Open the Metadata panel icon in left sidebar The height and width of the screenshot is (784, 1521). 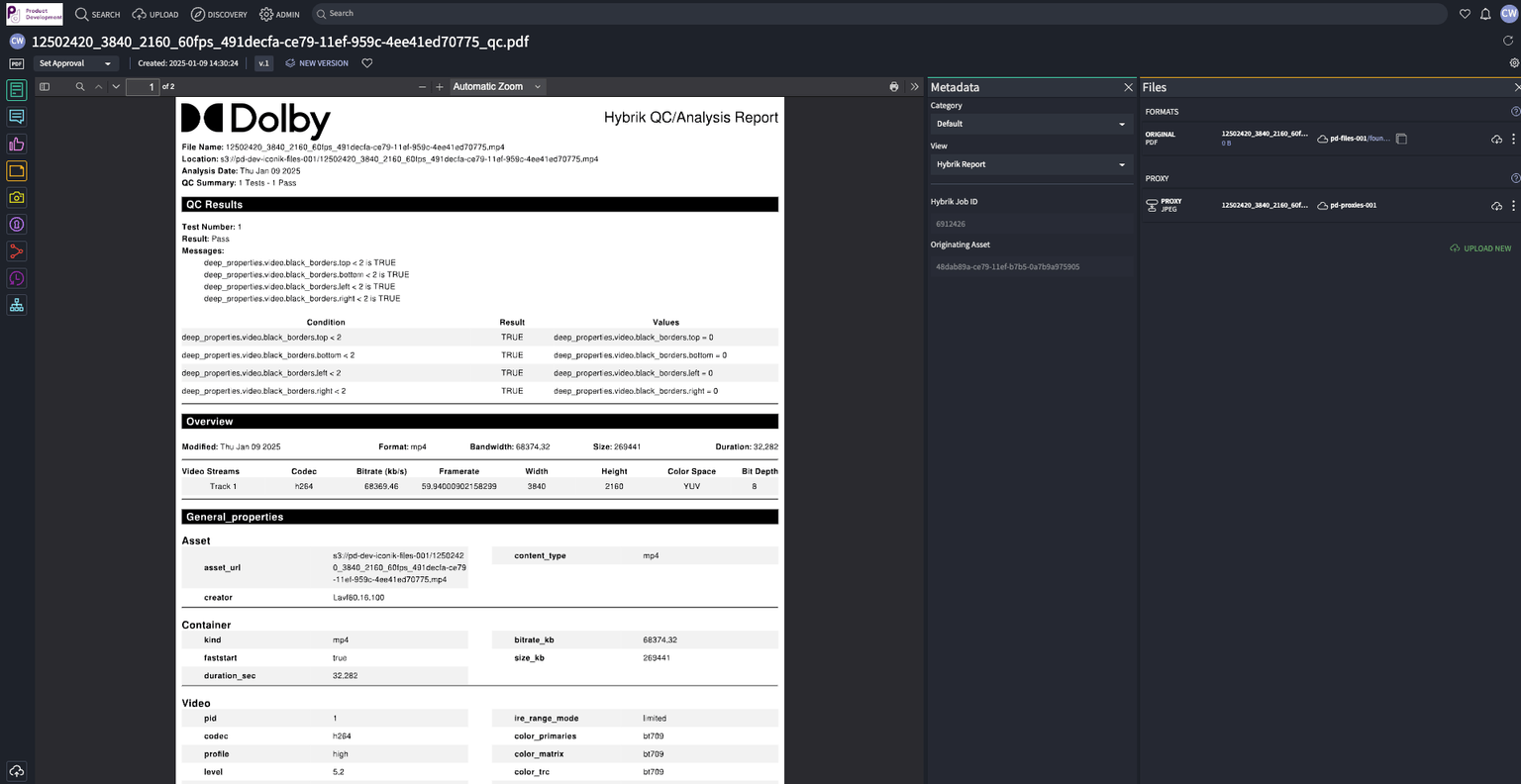click(x=17, y=90)
